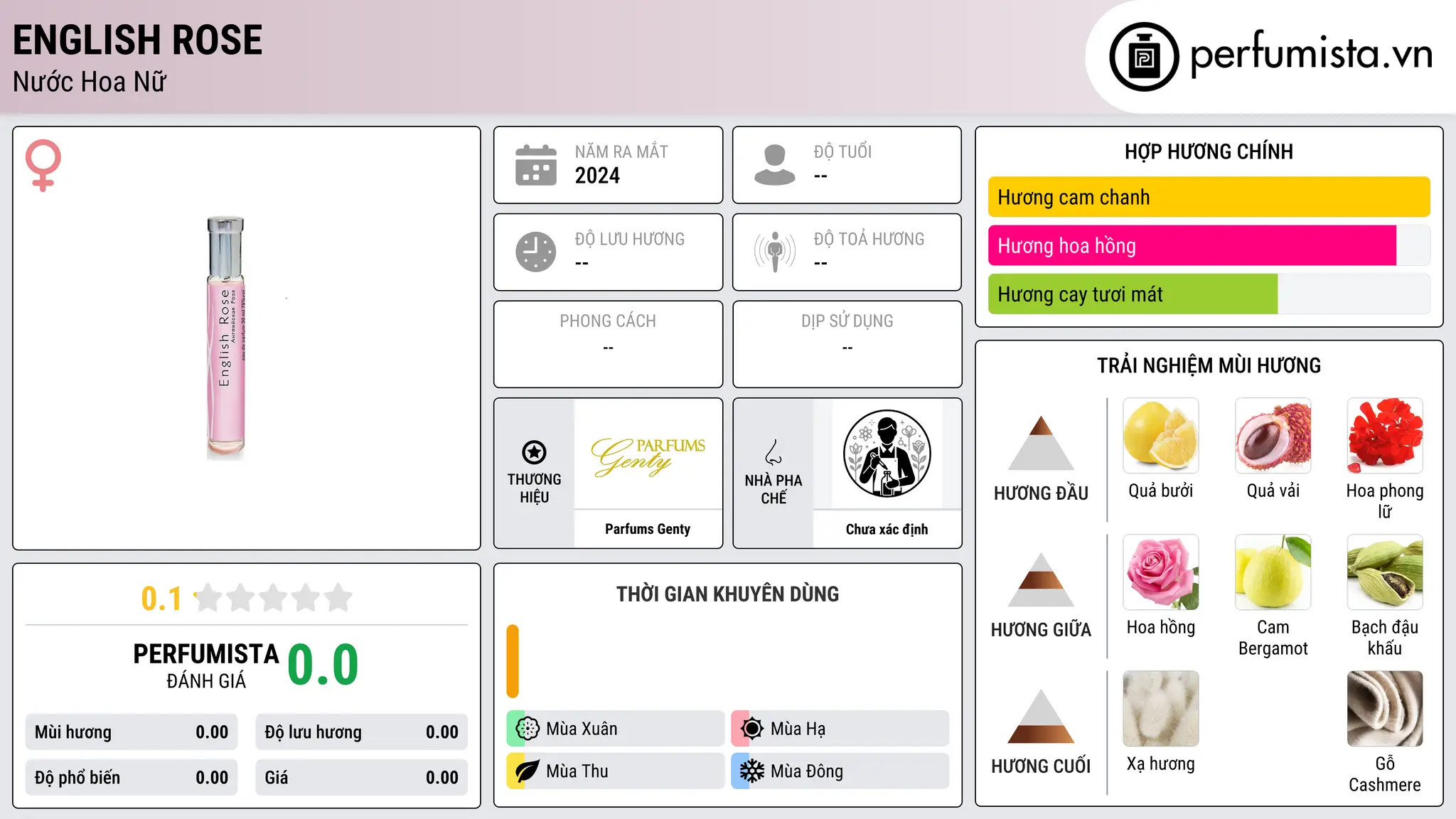Screen dimensions: 1456x819
Task: Click the Phong cách card
Action: pos(608,344)
